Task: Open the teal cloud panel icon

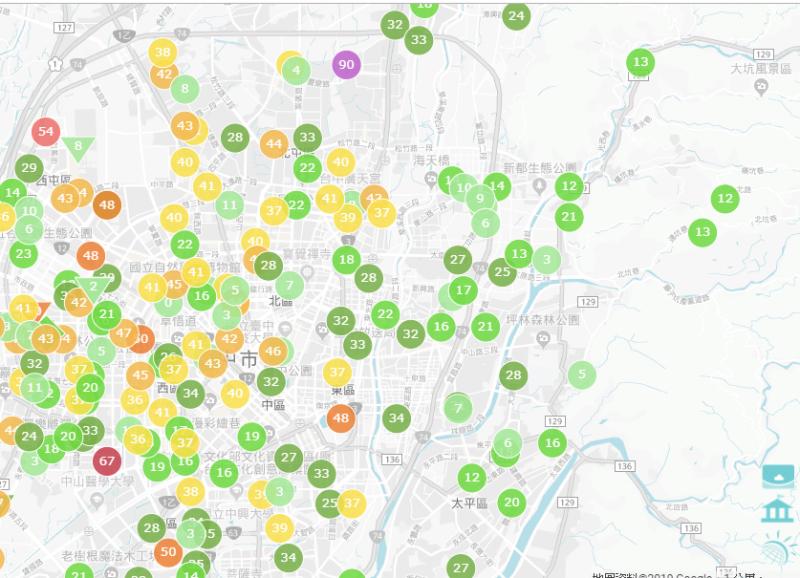Action: click(777, 475)
